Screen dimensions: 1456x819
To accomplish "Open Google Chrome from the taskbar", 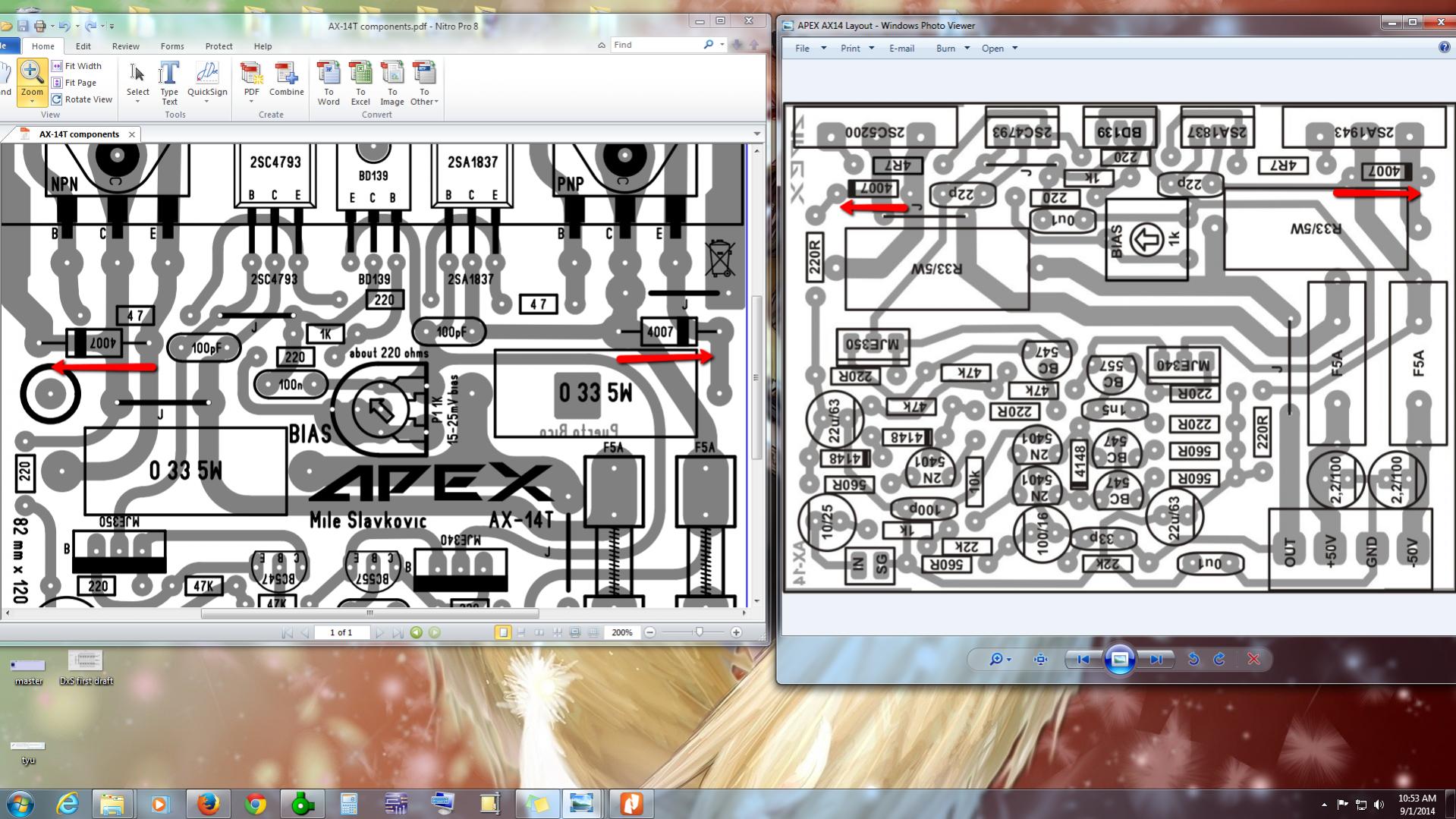I will coord(255,803).
